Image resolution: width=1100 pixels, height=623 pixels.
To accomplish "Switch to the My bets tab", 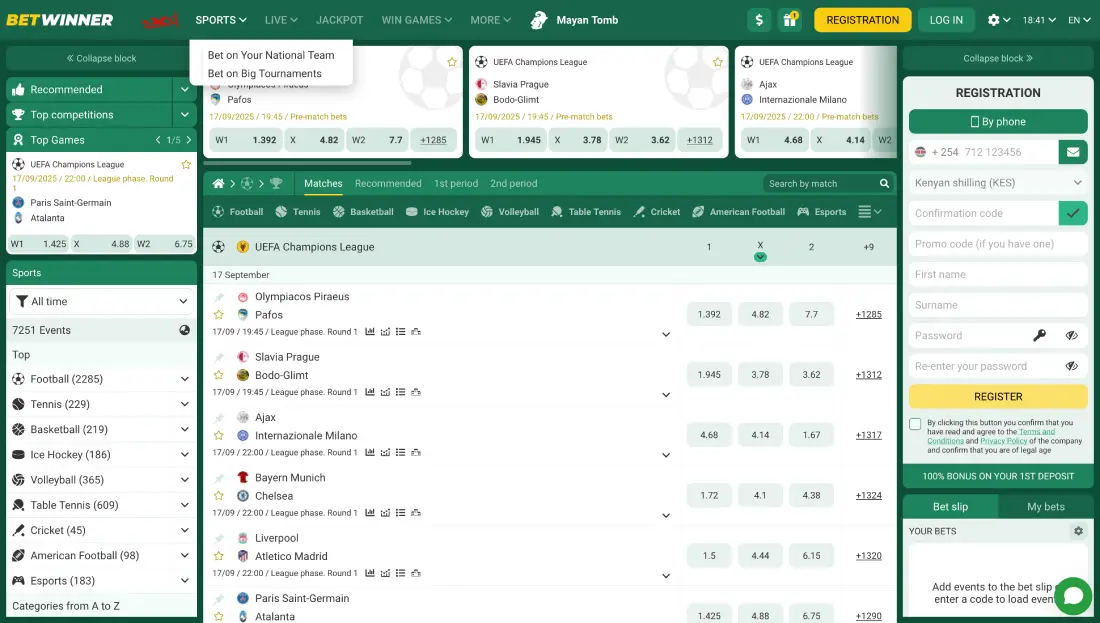I will [1045, 507].
